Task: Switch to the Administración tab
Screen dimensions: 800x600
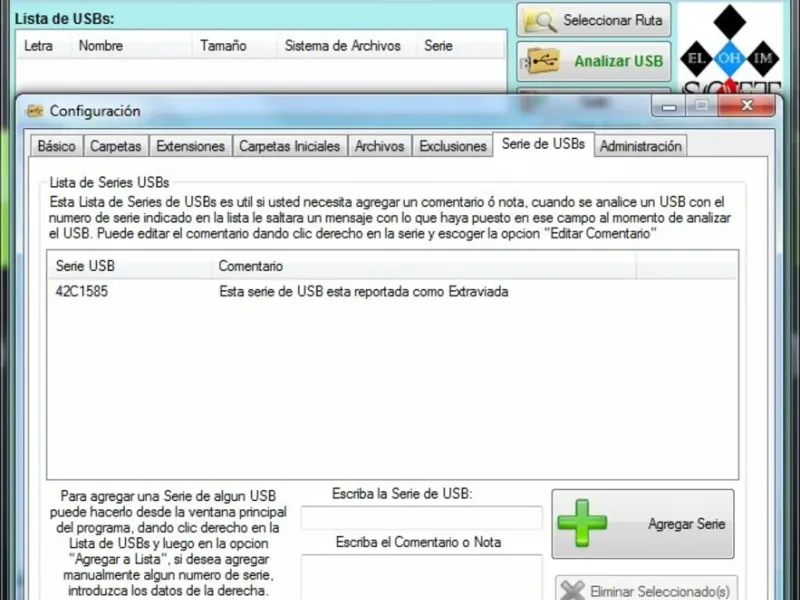Action: pos(640,146)
